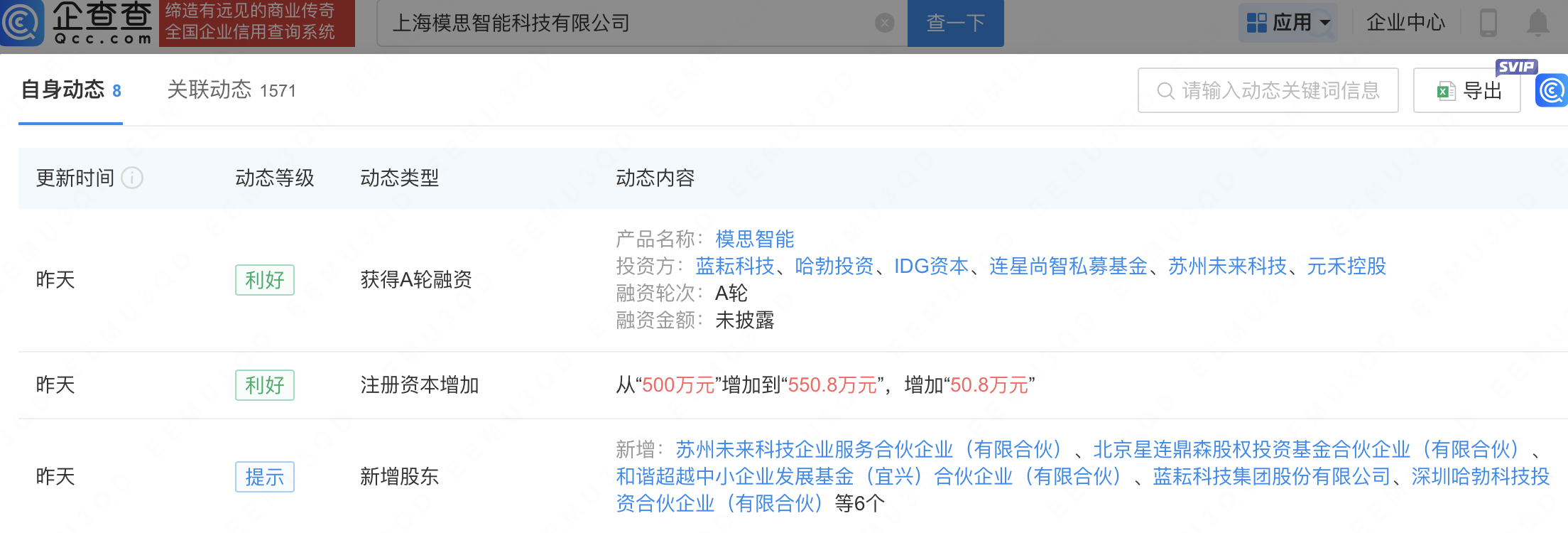
Task: Open the 模思智能 product link
Action: pyautogui.click(x=754, y=239)
